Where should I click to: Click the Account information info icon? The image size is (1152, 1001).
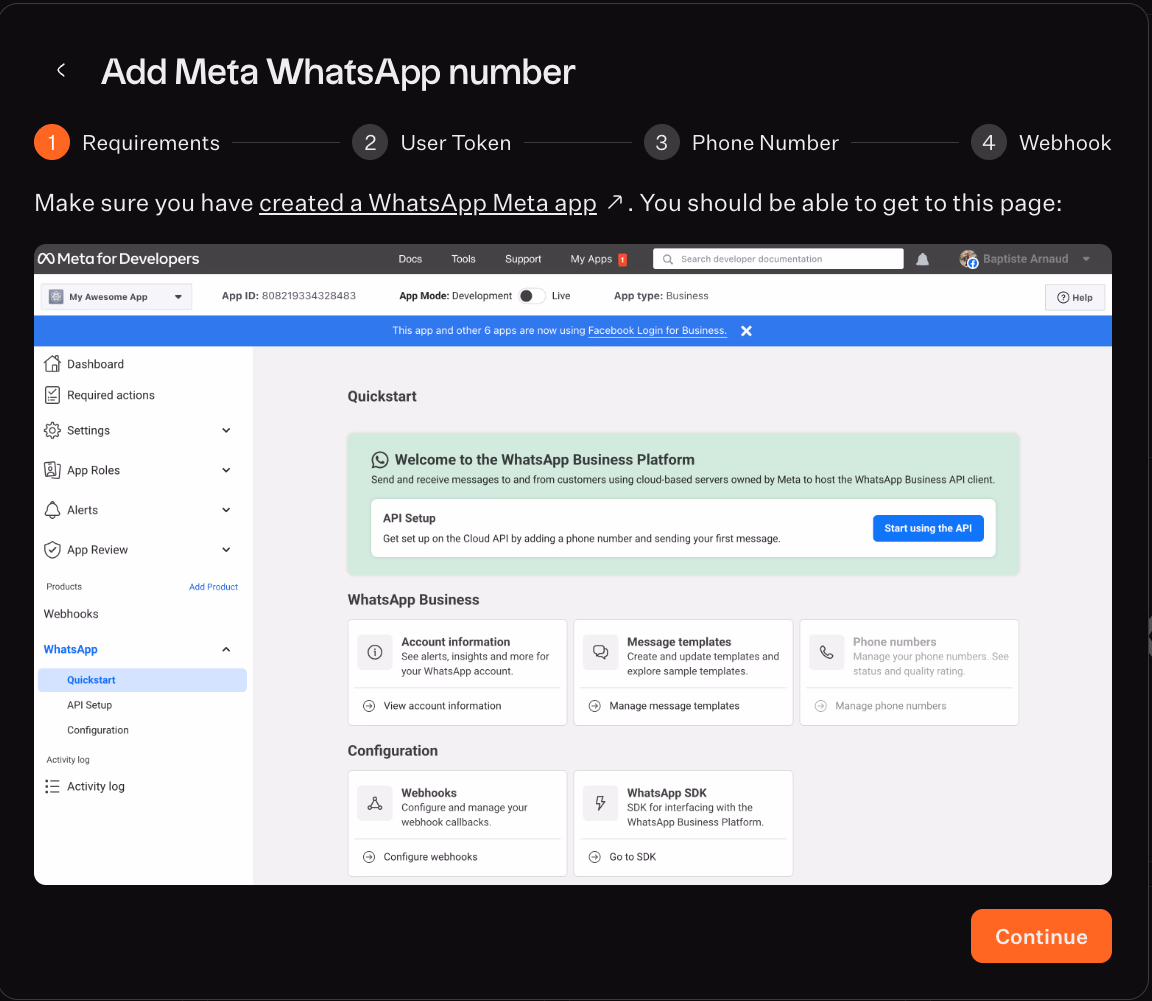click(x=375, y=652)
